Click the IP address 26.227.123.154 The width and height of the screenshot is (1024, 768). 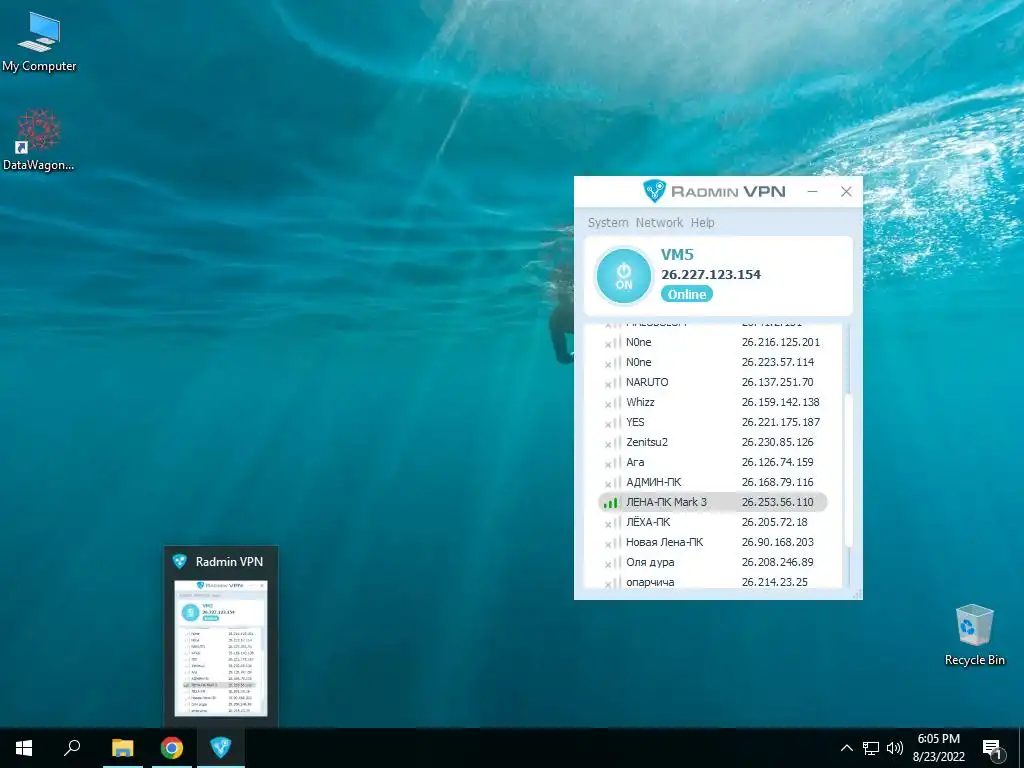711,274
